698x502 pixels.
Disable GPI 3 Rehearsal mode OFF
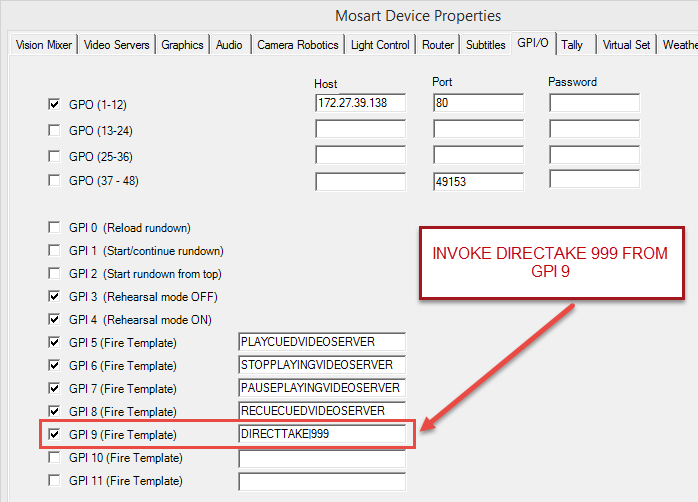click(x=54, y=296)
